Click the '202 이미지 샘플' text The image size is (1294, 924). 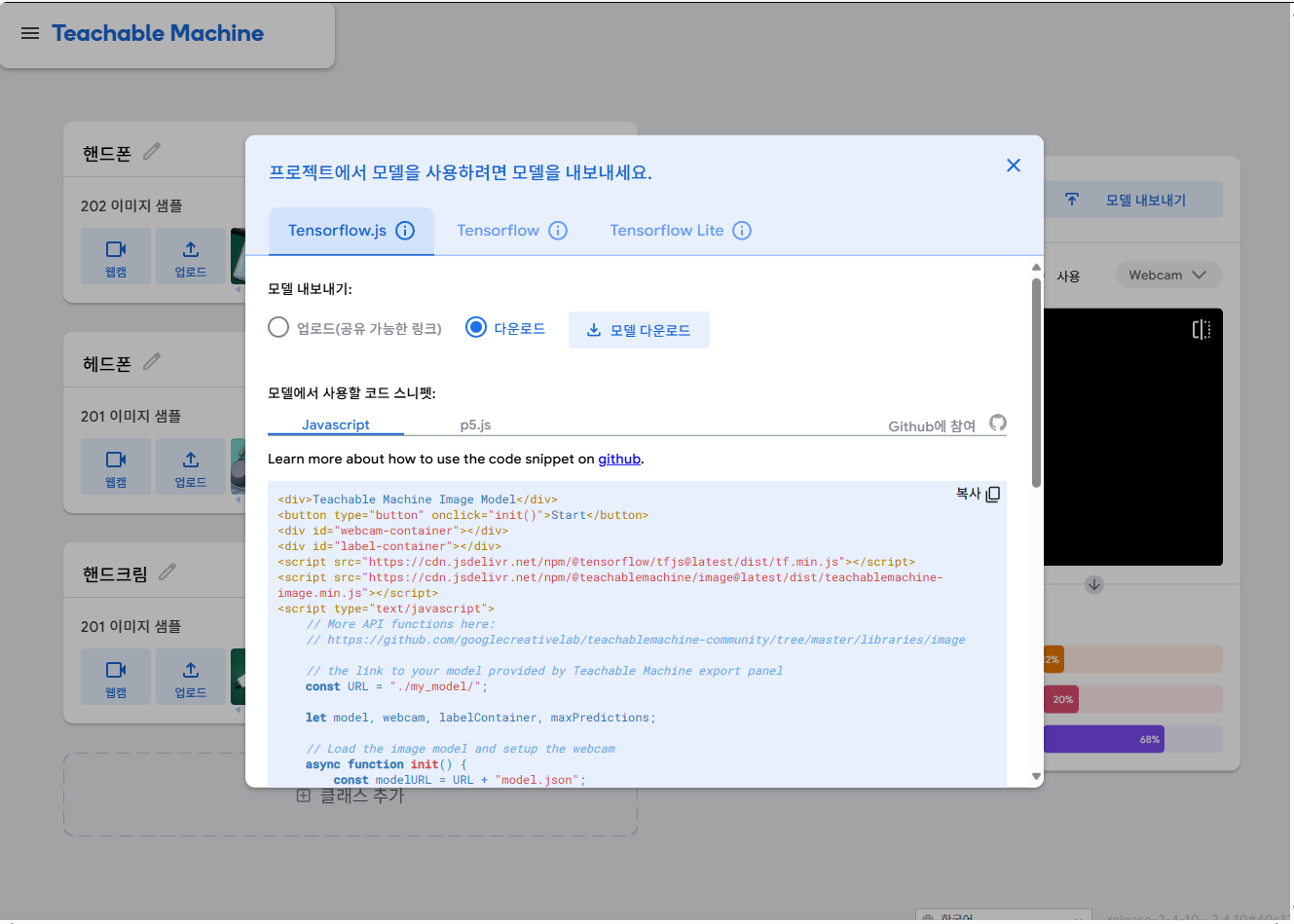pyautogui.click(x=131, y=205)
